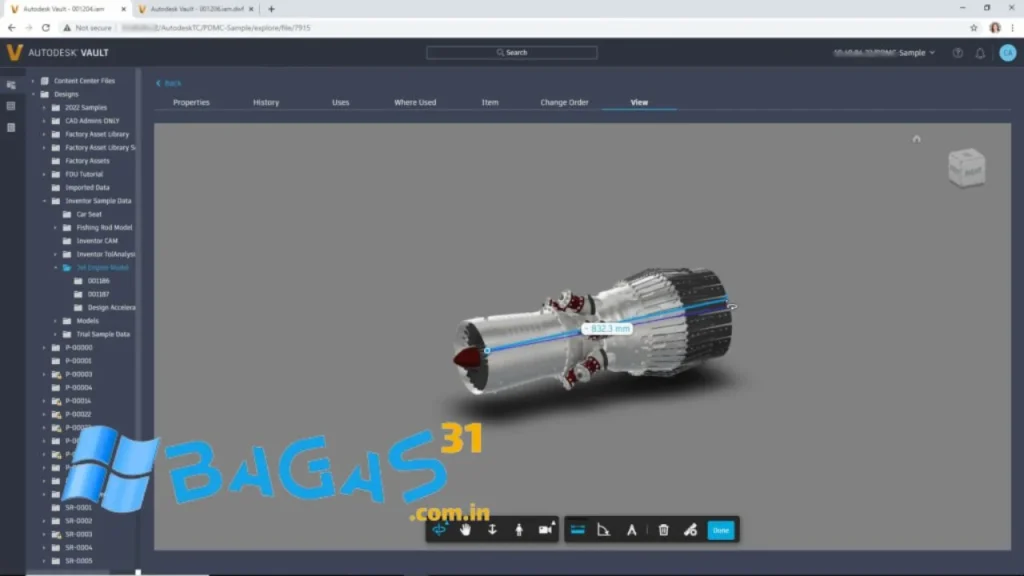The width and height of the screenshot is (1024, 576).
Task: Go Back to the file list
Action: (x=168, y=83)
